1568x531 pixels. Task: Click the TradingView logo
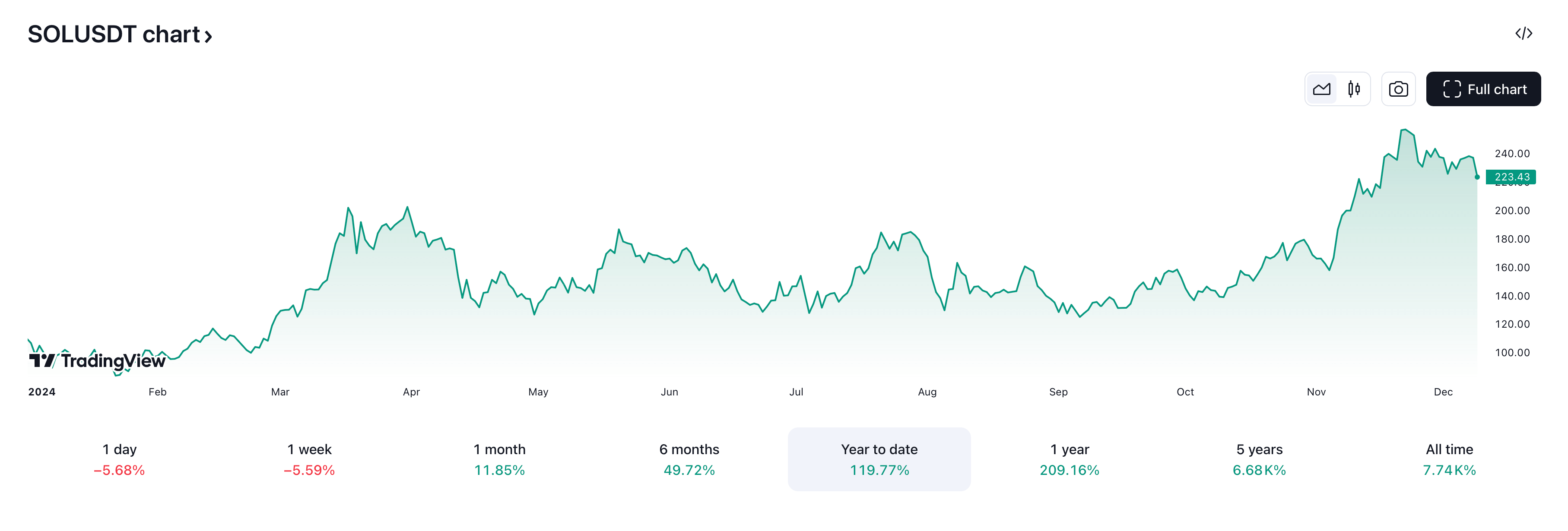coord(97,360)
